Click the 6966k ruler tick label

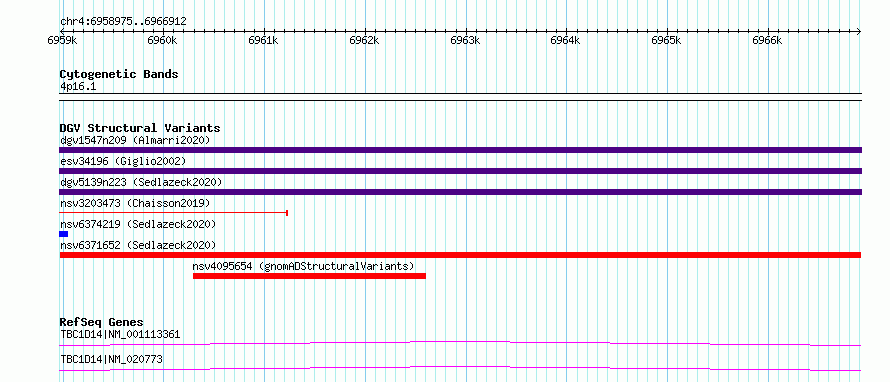[x=767, y=40]
